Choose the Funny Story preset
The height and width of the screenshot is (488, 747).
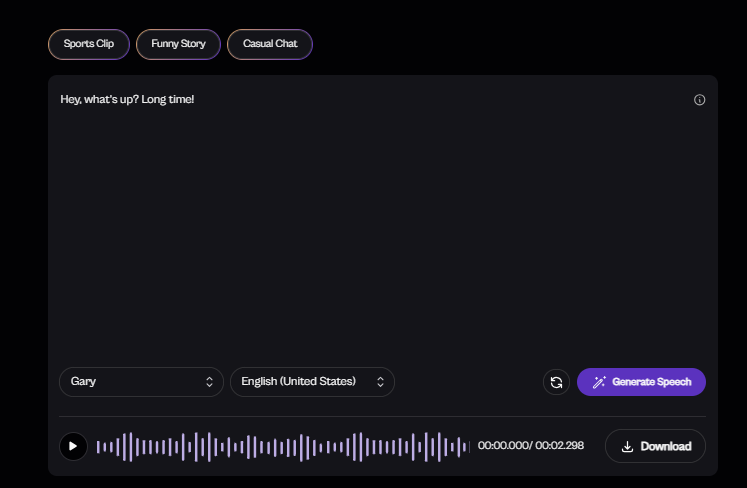pos(178,44)
